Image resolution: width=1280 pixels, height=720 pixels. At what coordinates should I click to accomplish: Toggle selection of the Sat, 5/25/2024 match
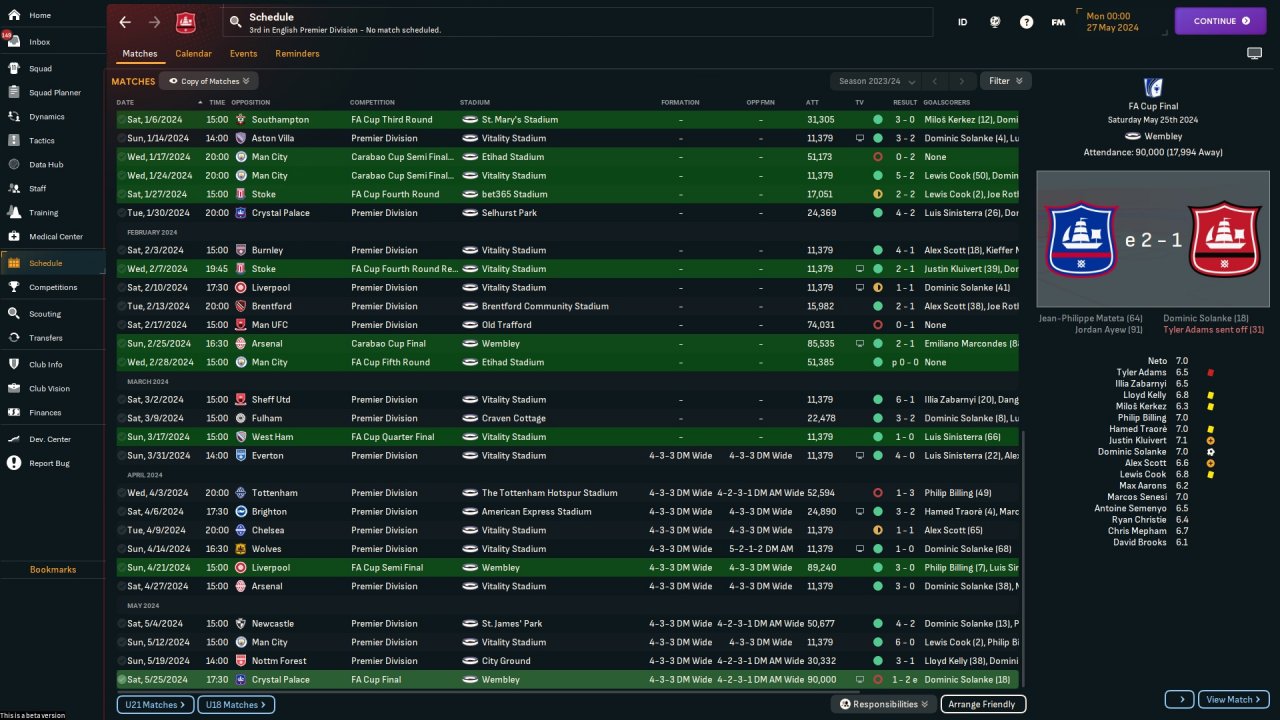point(122,680)
